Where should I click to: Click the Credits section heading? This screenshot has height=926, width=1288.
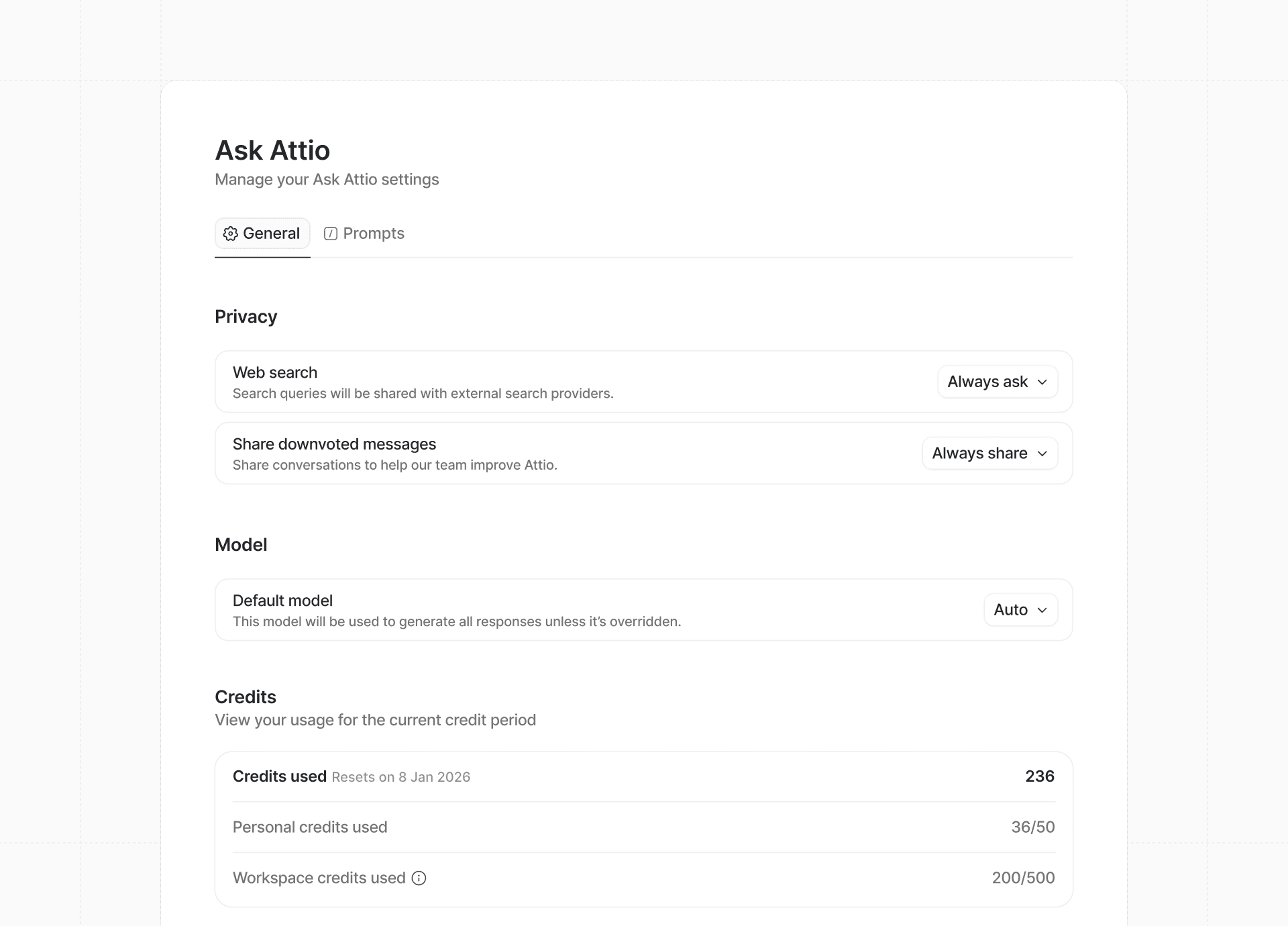[246, 697]
